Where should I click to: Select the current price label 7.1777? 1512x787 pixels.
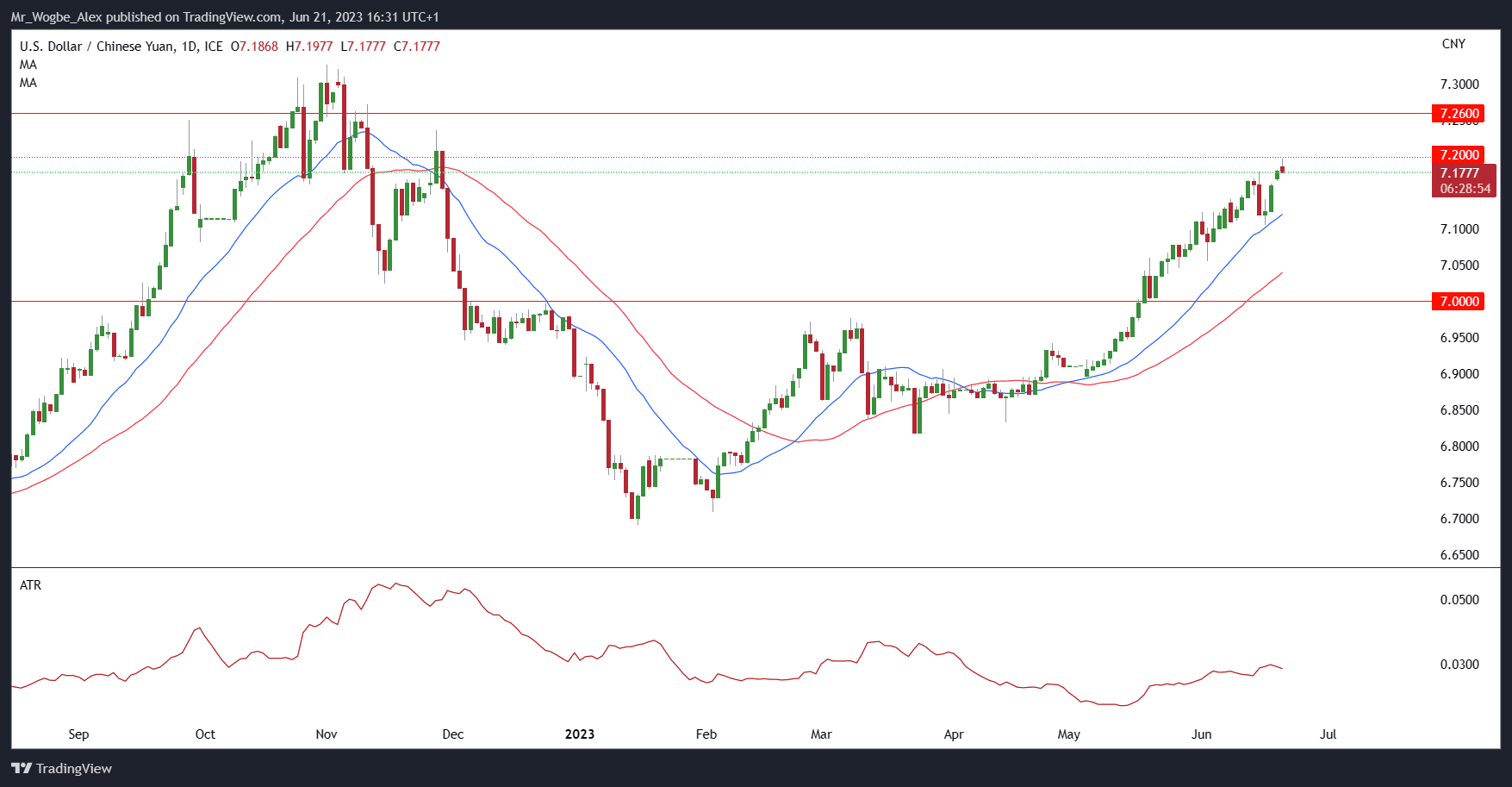(1459, 173)
